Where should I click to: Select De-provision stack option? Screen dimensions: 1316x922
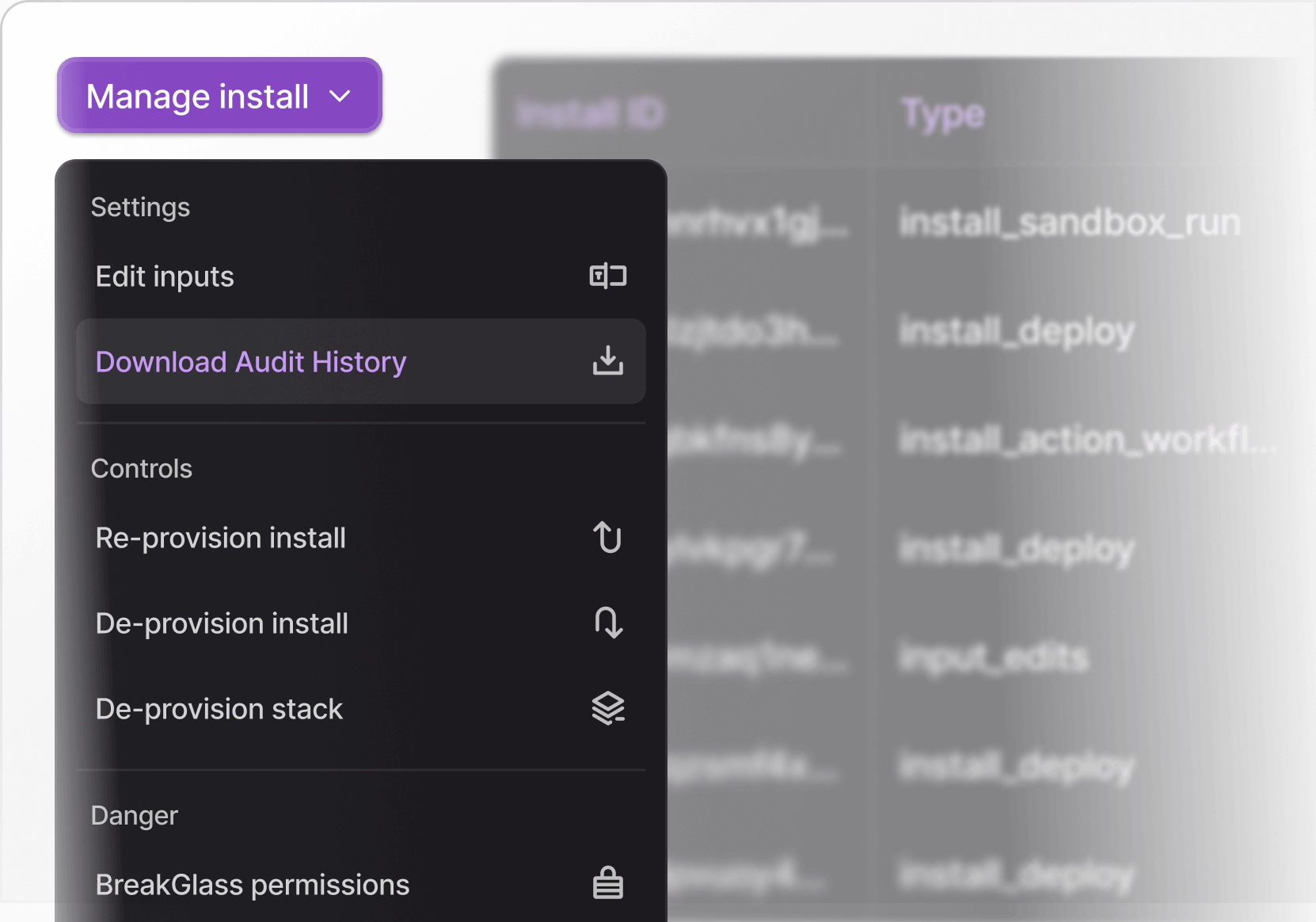click(219, 709)
